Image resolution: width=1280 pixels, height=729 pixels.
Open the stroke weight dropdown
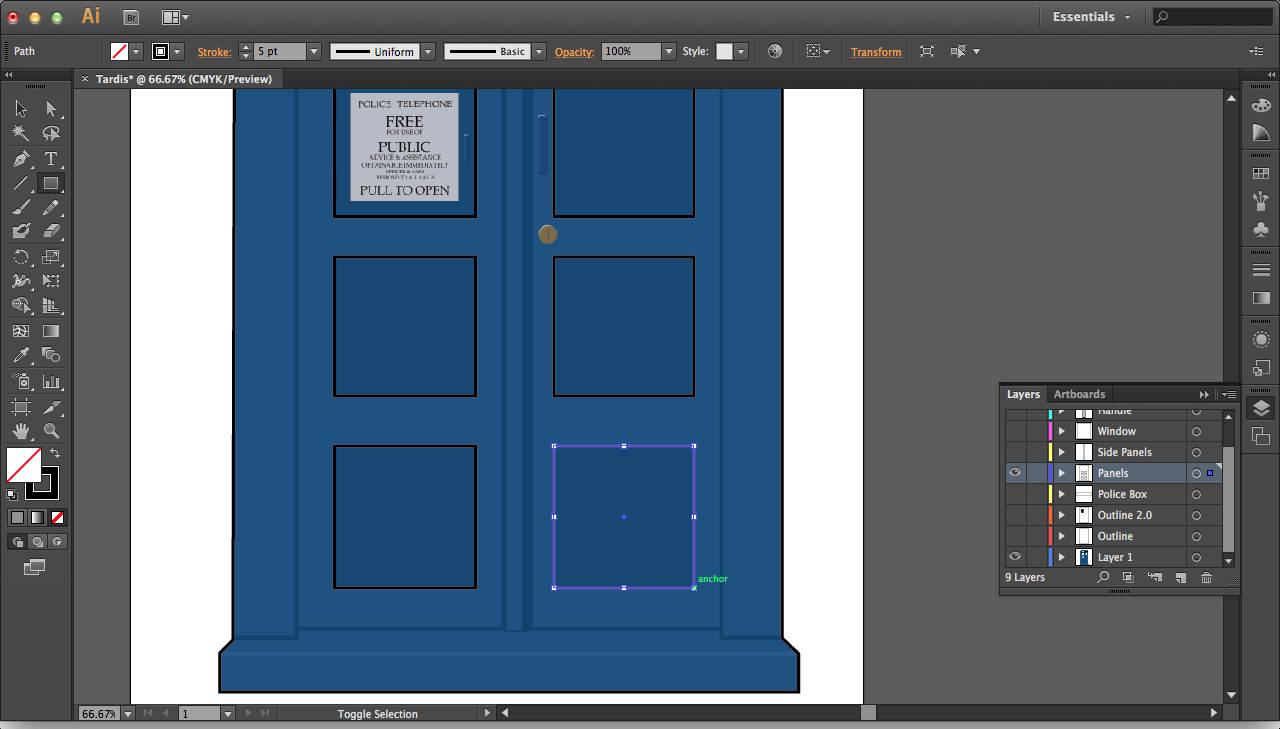pyautogui.click(x=313, y=51)
